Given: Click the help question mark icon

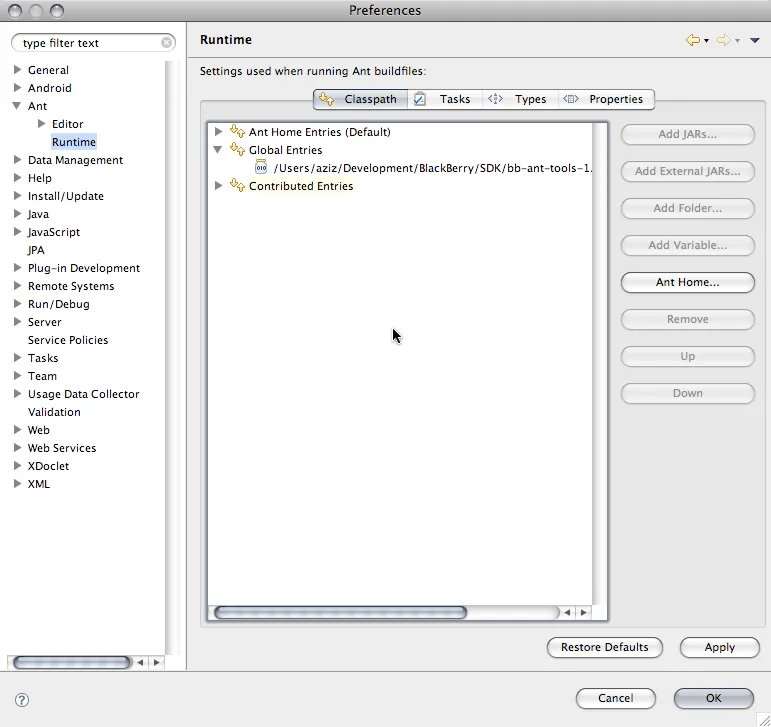Looking at the screenshot, I should click(22, 699).
